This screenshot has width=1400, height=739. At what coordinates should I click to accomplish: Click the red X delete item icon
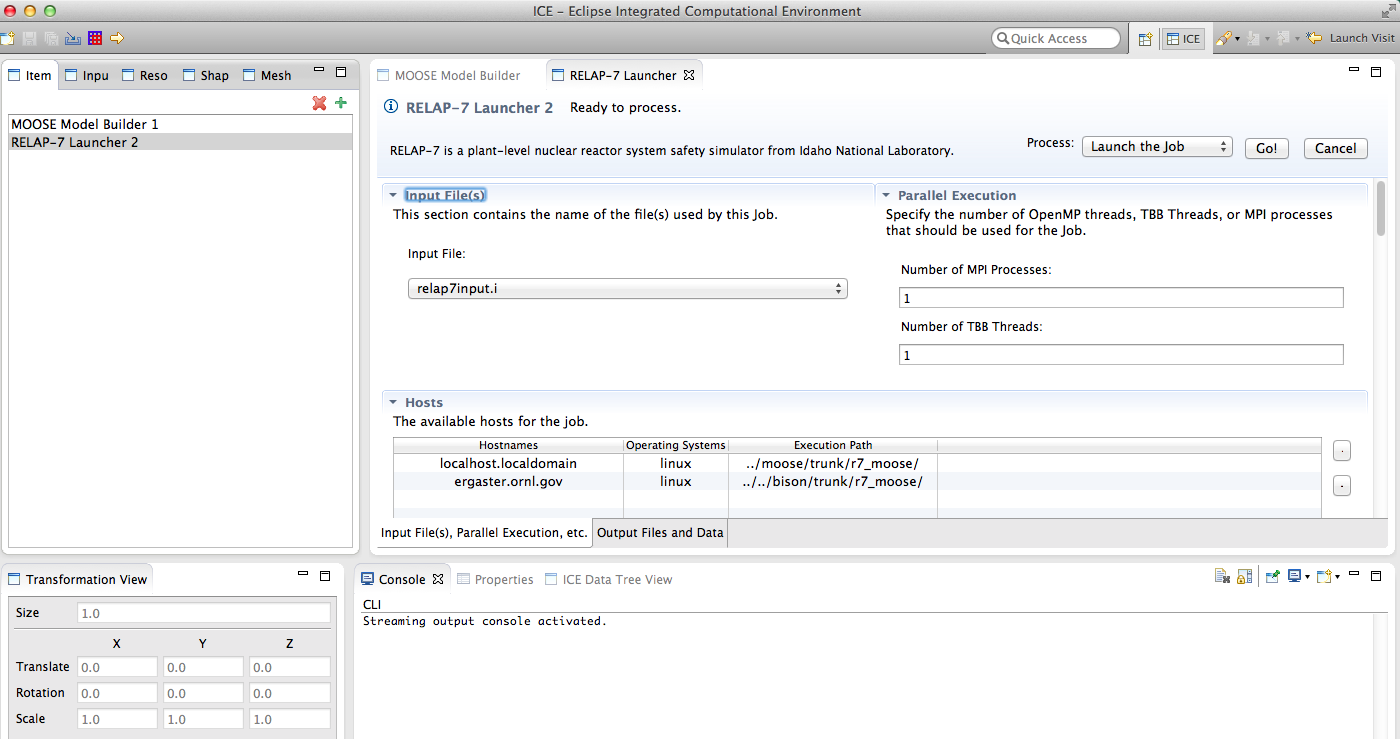click(319, 103)
